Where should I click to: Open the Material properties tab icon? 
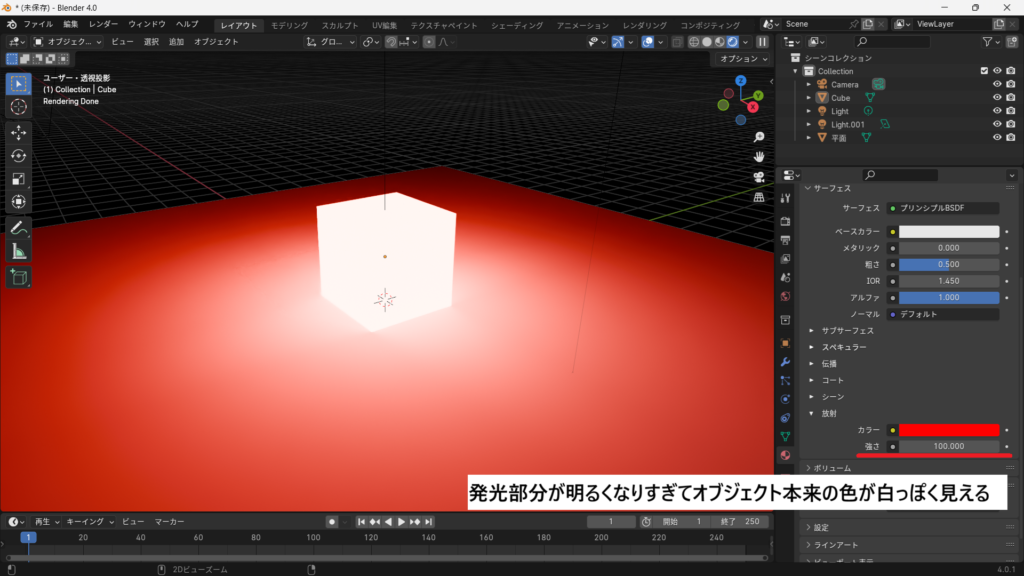(x=785, y=455)
